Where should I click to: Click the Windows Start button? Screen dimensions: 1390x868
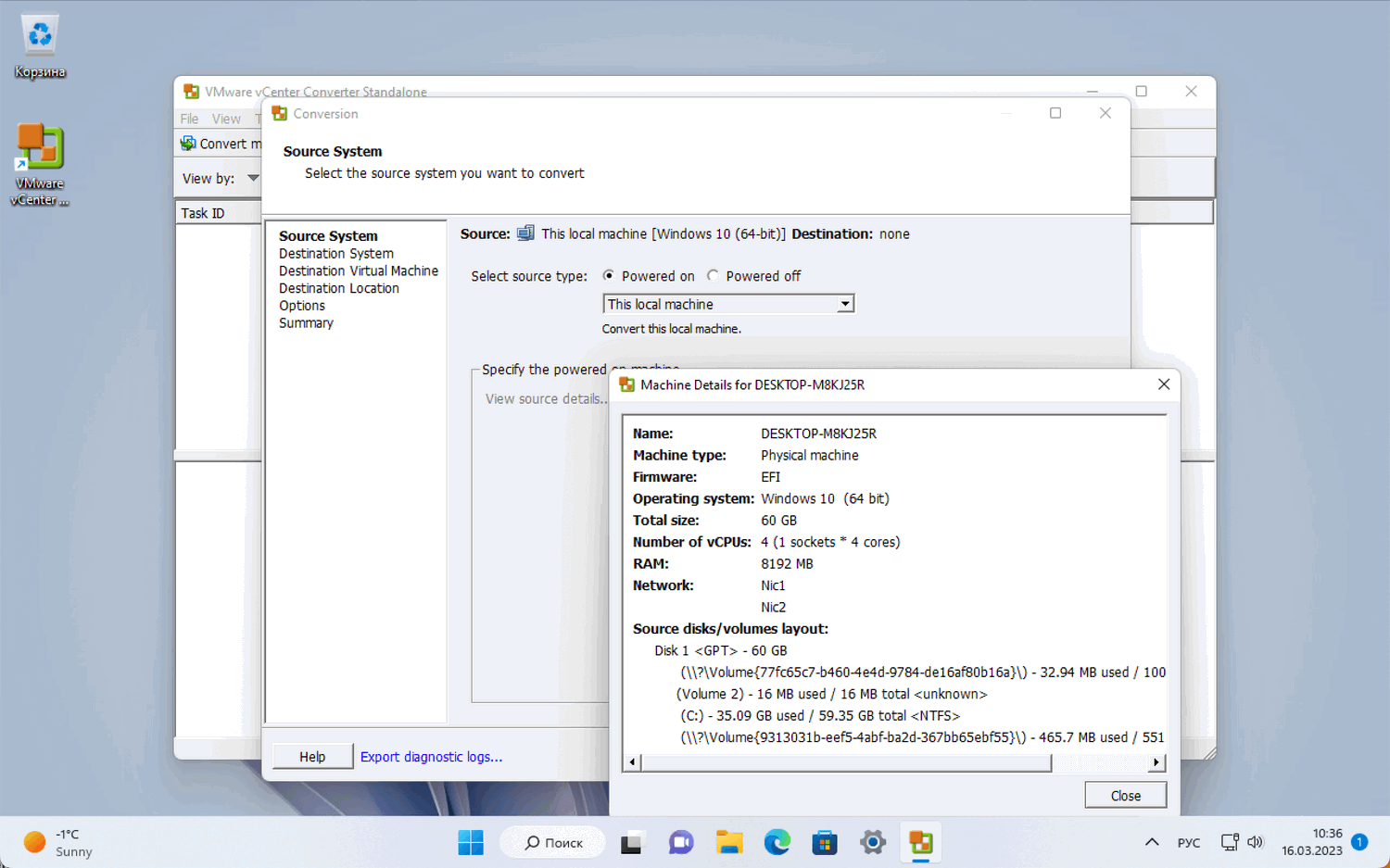click(x=471, y=843)
